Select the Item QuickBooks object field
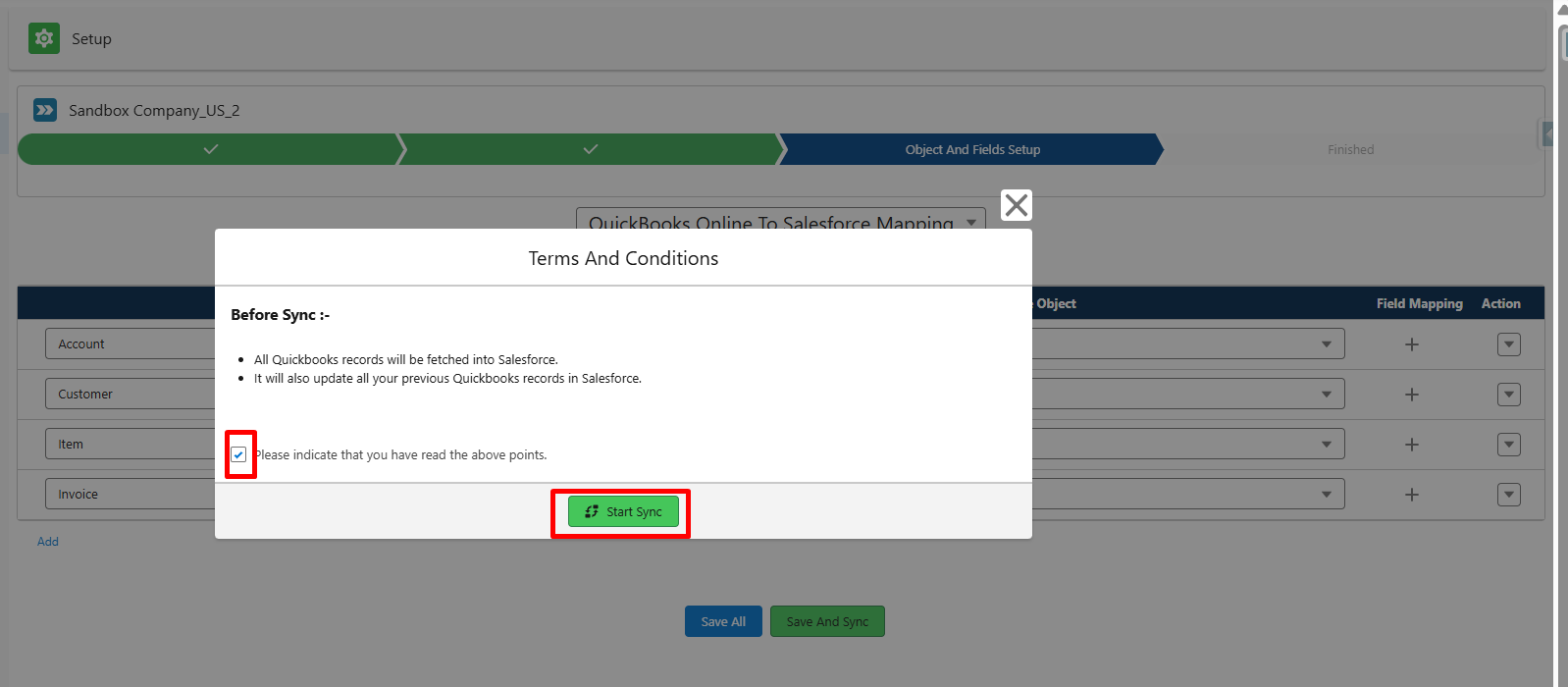1568x687 pixels. [130, 445]
